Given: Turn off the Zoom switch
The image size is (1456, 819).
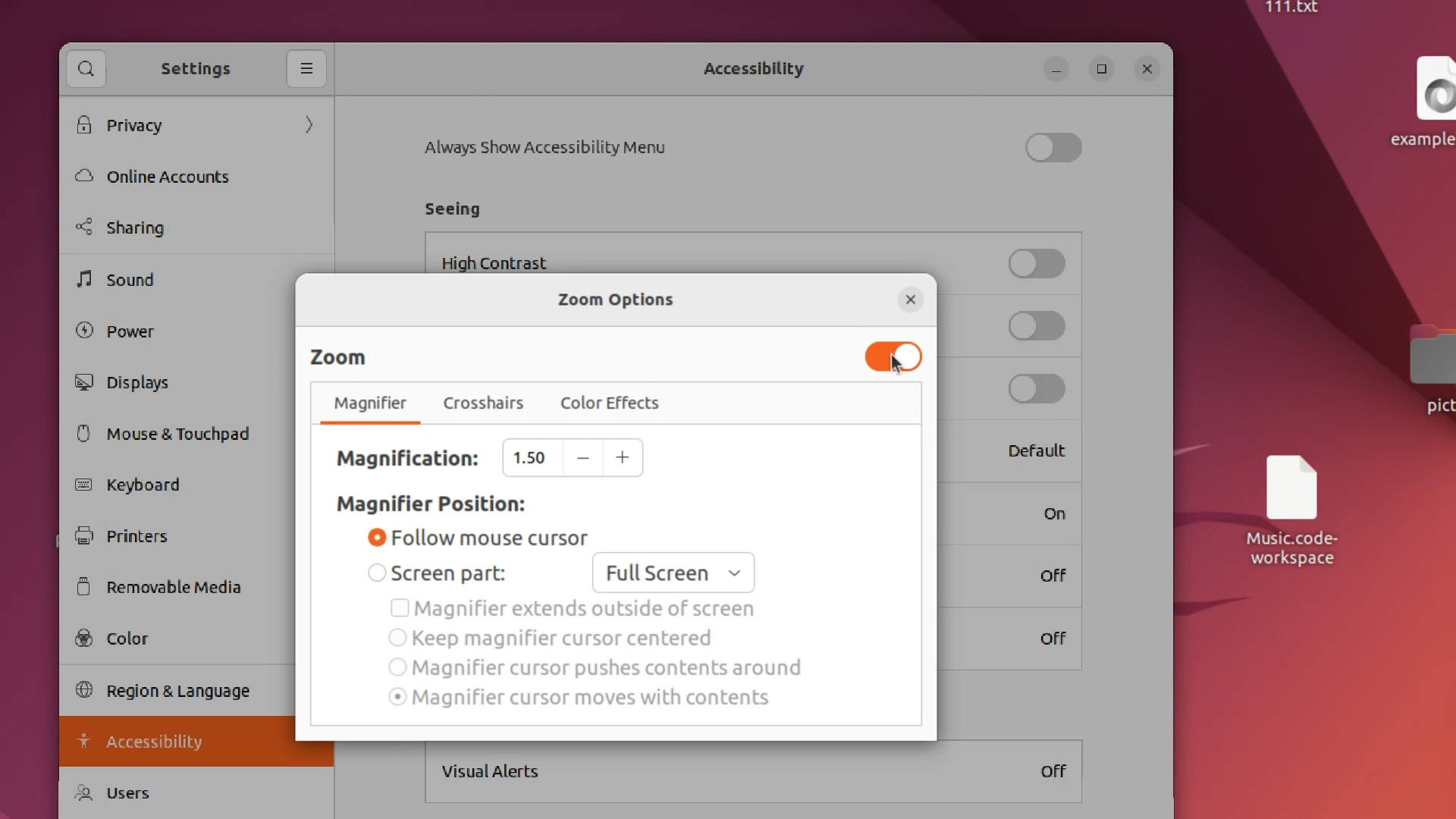Looking at the screenshot, I should coord(893,356).
